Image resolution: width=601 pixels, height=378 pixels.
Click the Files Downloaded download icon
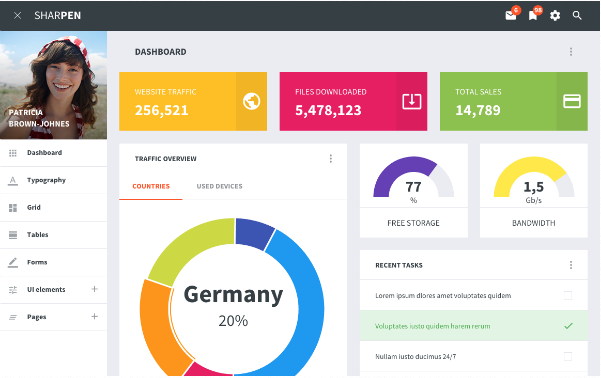click(x=412, y=101)
